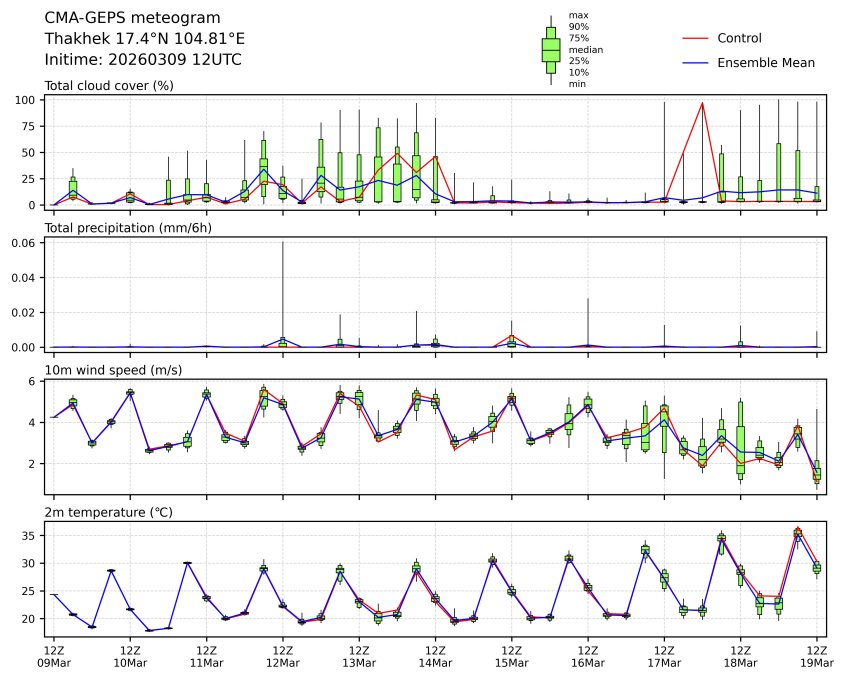Click the median label in boxplot legend
845x680 pixels.
click(585, 49)
